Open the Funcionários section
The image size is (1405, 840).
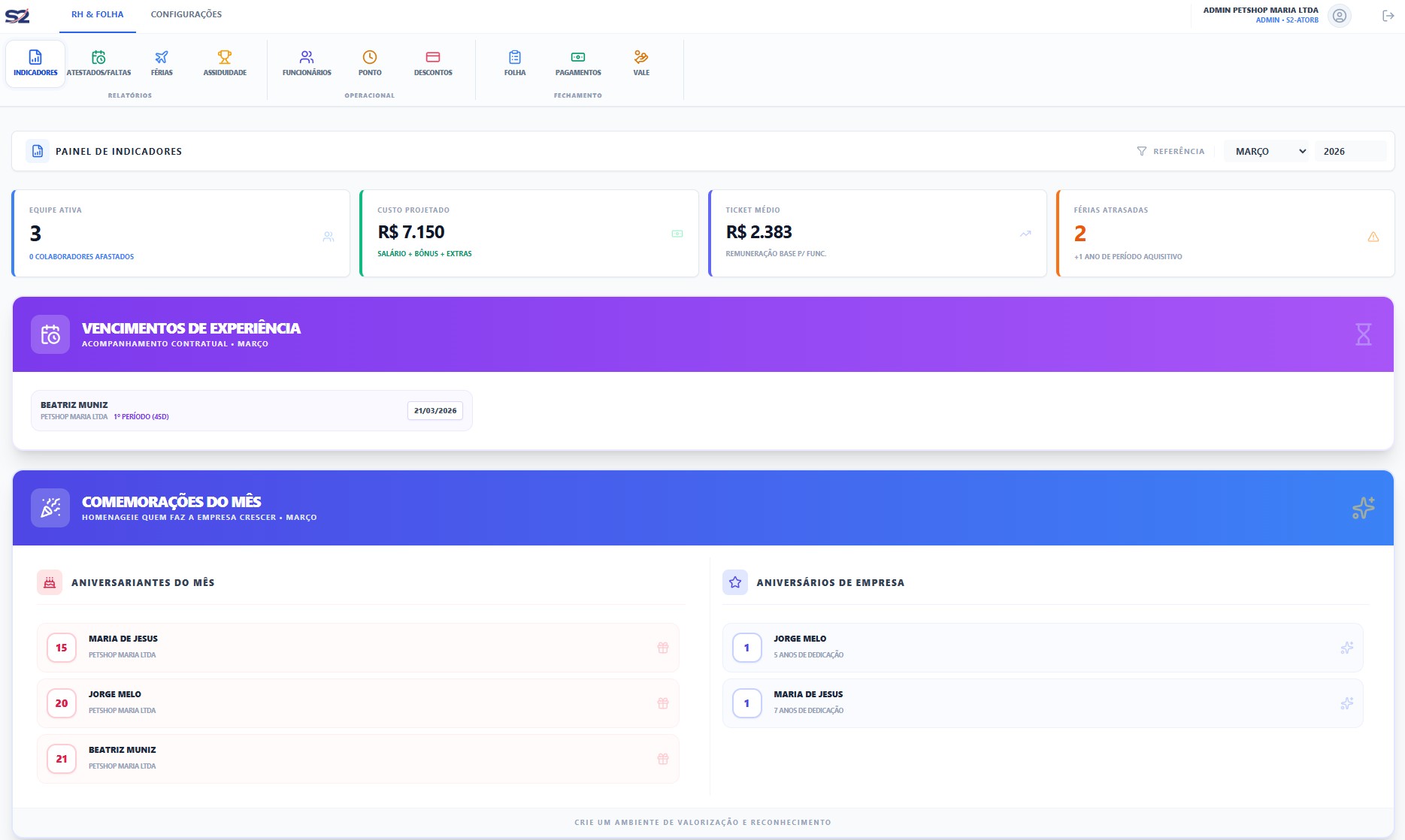307,63
